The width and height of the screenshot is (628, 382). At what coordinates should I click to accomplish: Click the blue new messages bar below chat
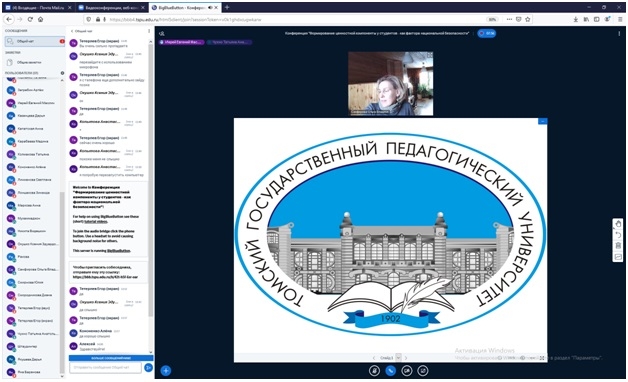(111, 358)
